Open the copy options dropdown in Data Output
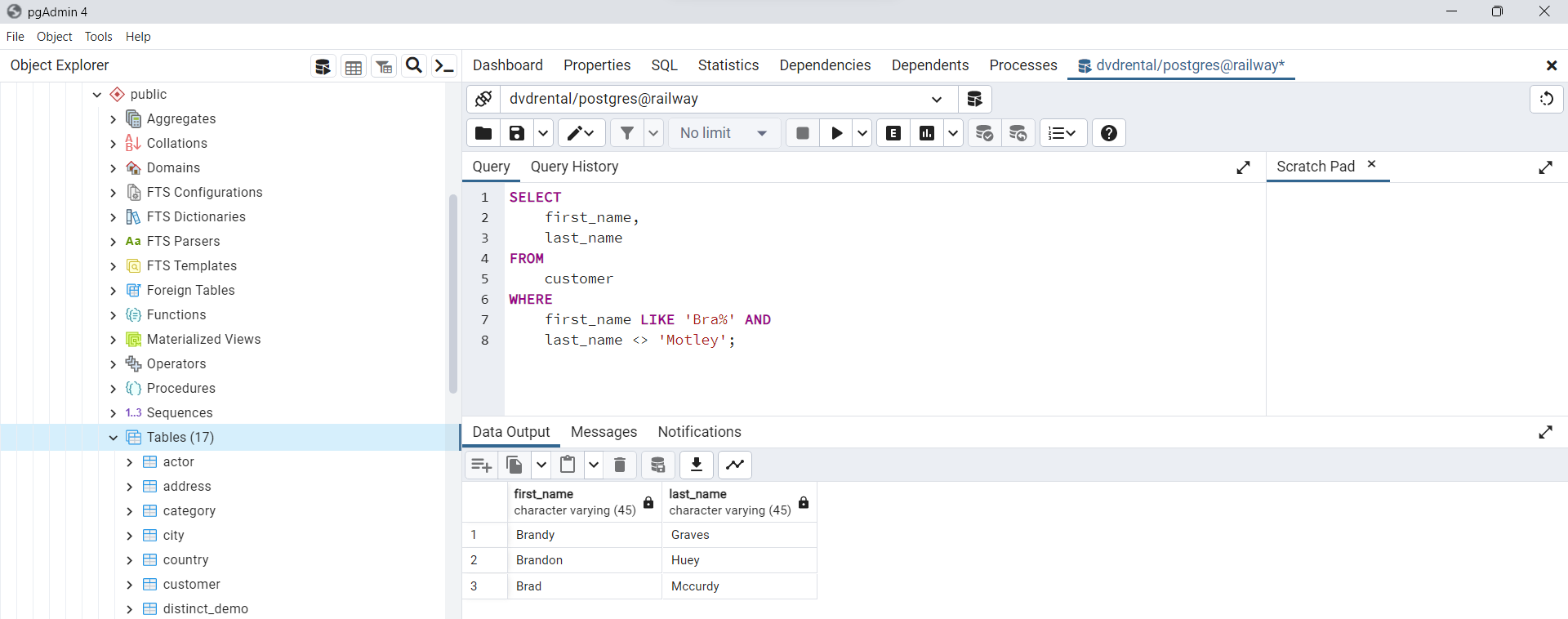Screen dimensions: 1568x619 coord(541,465)
